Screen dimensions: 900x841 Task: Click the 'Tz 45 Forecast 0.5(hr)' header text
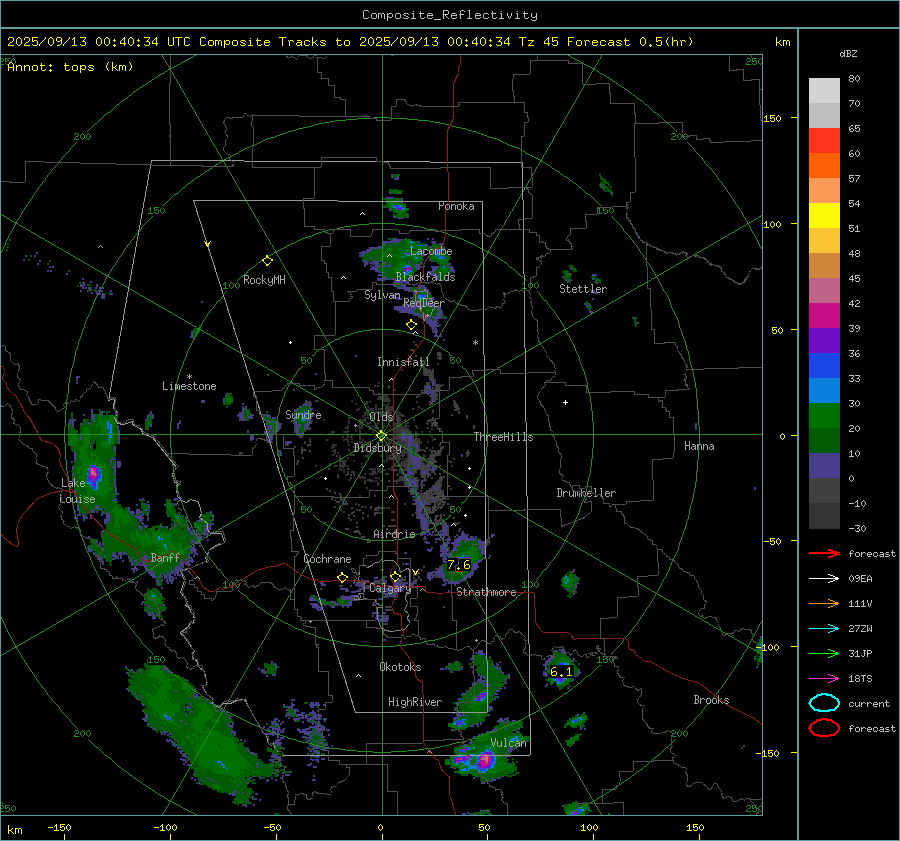tap(606, 42)
